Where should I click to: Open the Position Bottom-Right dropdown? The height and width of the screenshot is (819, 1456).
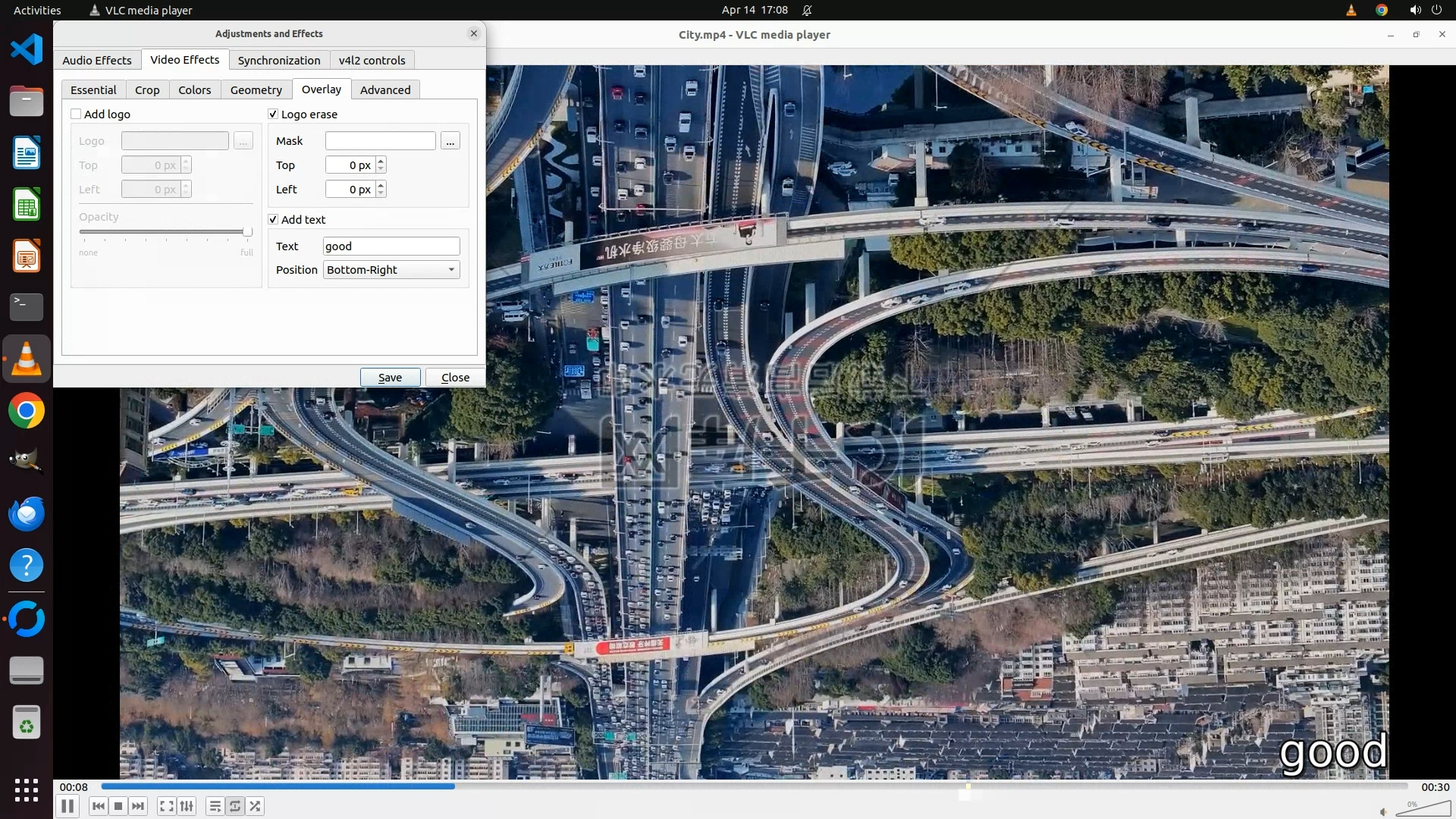(391, 270)
